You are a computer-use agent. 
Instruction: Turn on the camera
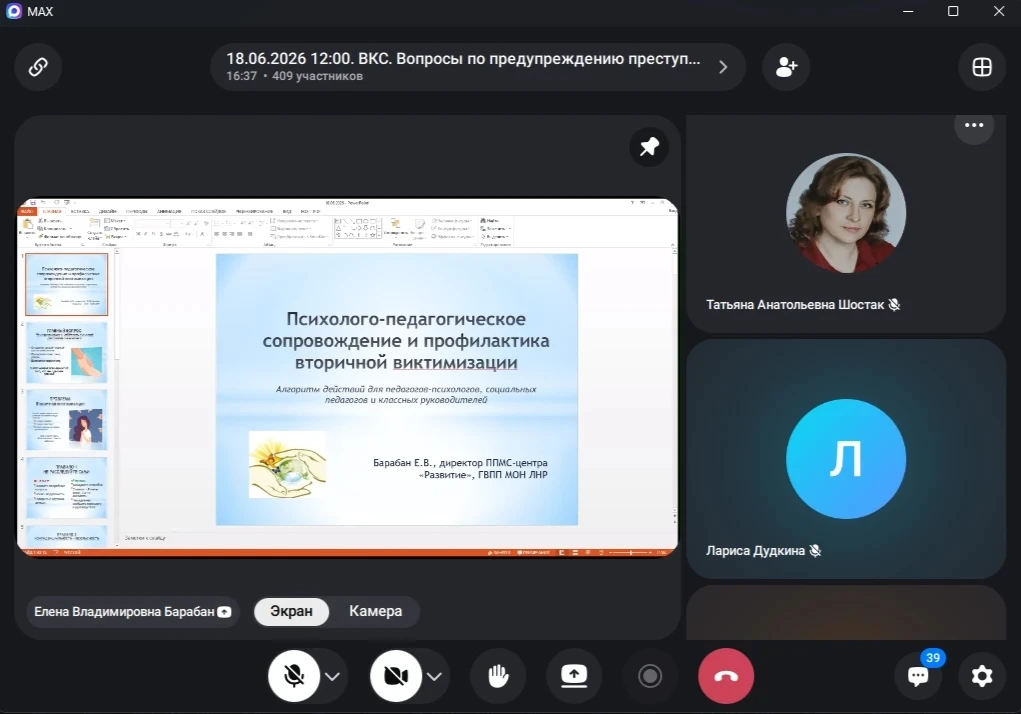coord(396,676)
